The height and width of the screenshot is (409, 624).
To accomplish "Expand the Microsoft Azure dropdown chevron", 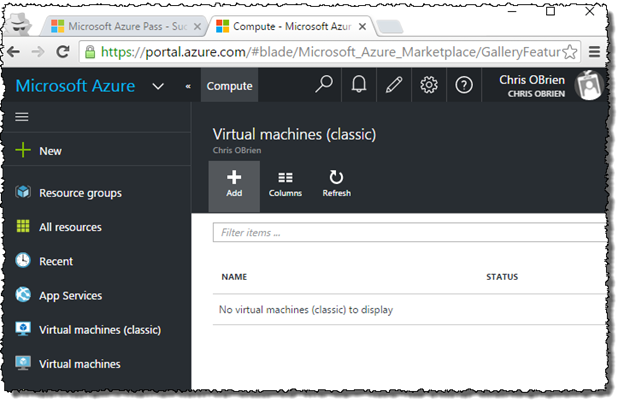I will [x=158, y=86].
